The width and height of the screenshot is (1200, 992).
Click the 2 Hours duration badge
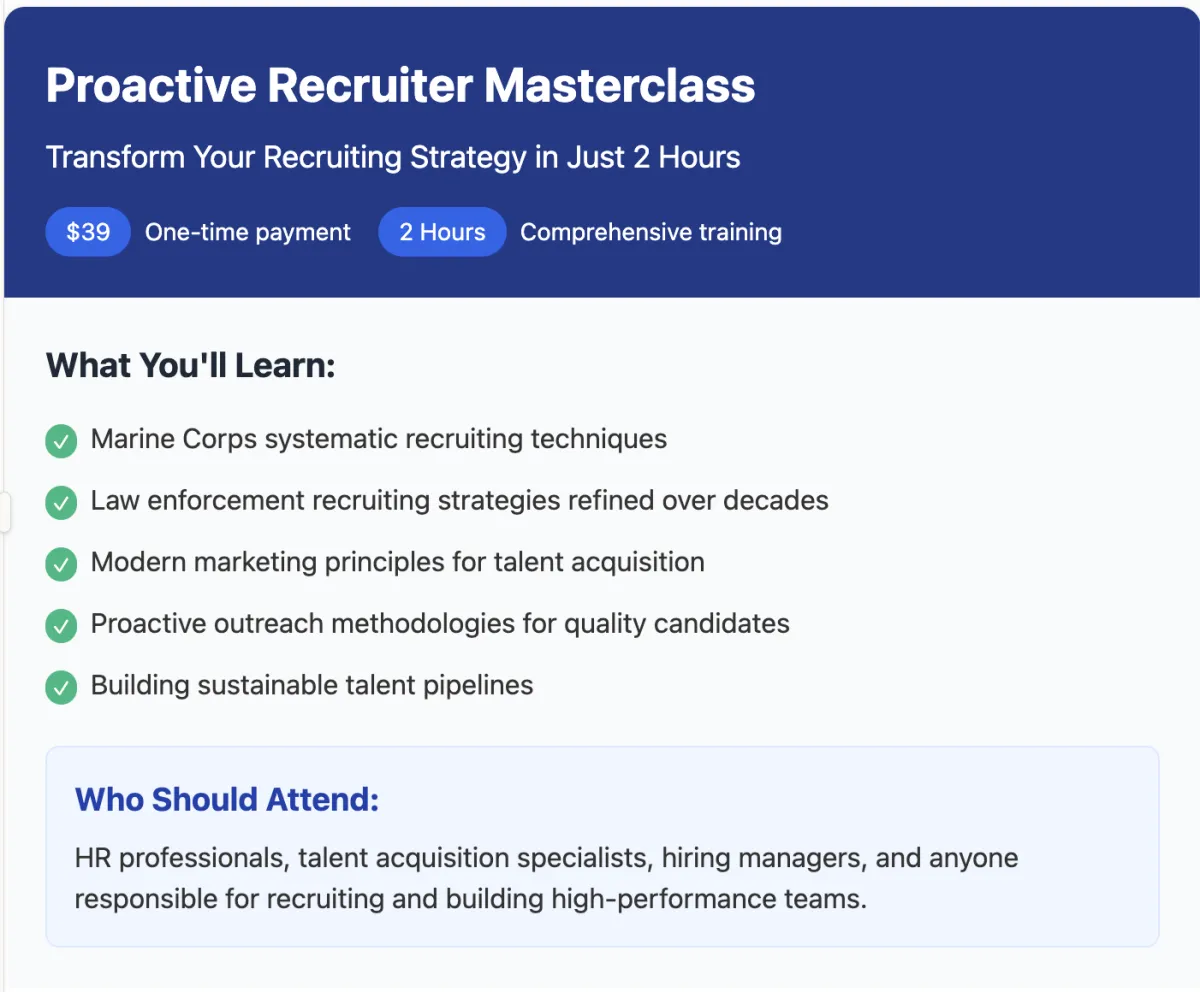click(x=442, y=232)
